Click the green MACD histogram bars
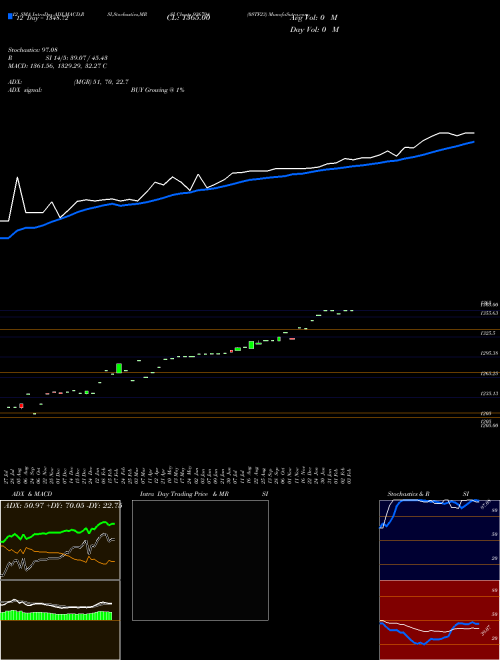500x660 pixels. 56,615
